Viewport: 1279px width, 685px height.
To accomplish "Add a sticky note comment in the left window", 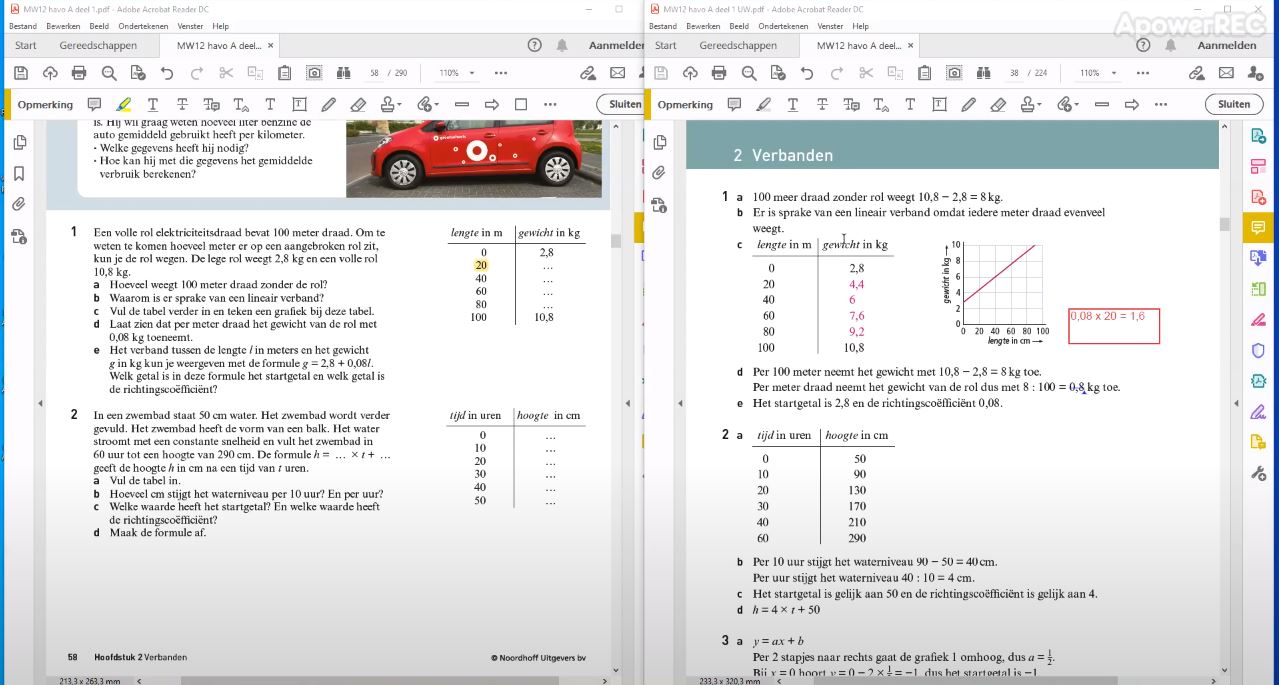I will click(x=94, y=104).
